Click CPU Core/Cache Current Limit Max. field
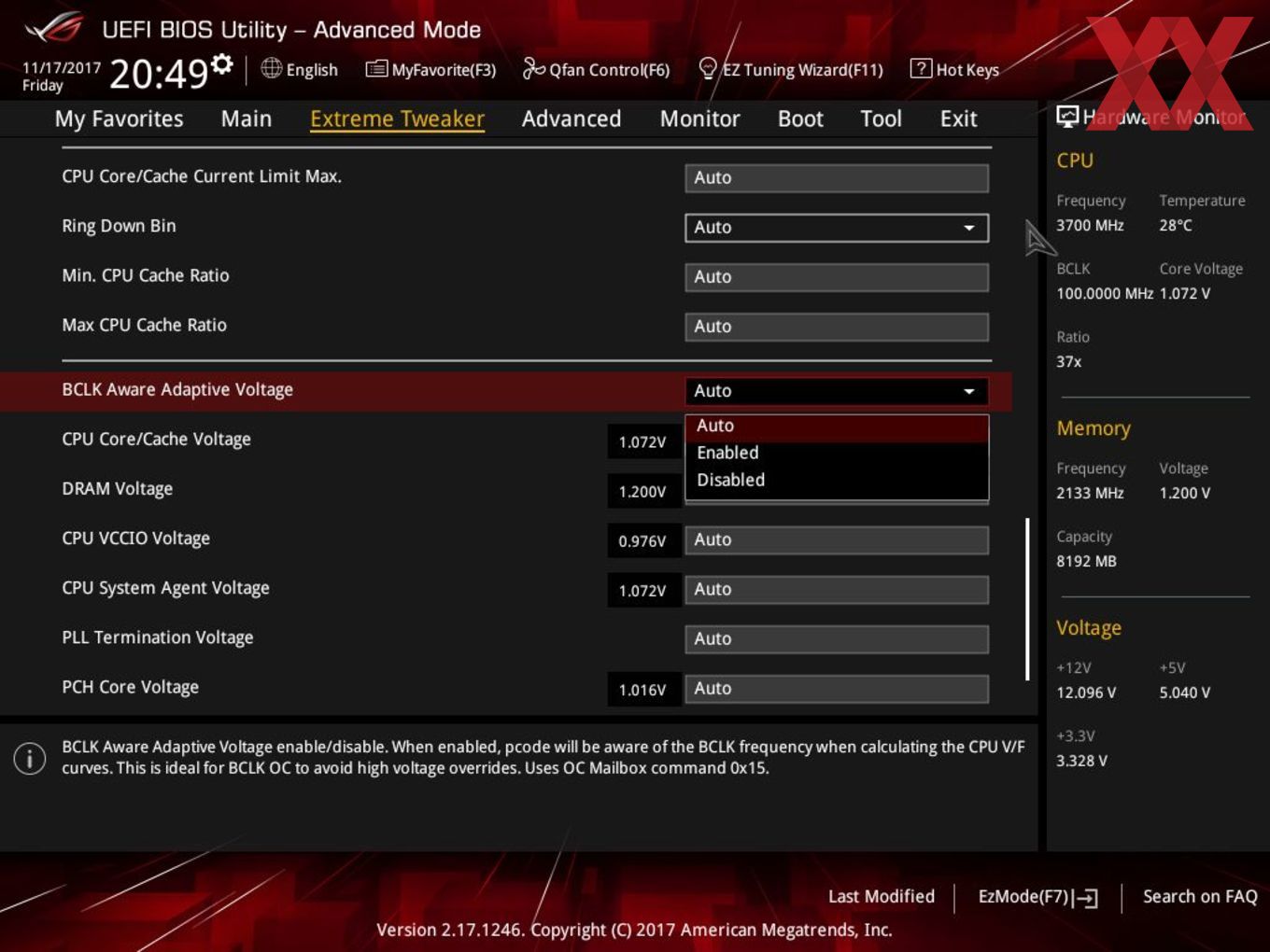 pyautogui.click(x=837, y=177)
